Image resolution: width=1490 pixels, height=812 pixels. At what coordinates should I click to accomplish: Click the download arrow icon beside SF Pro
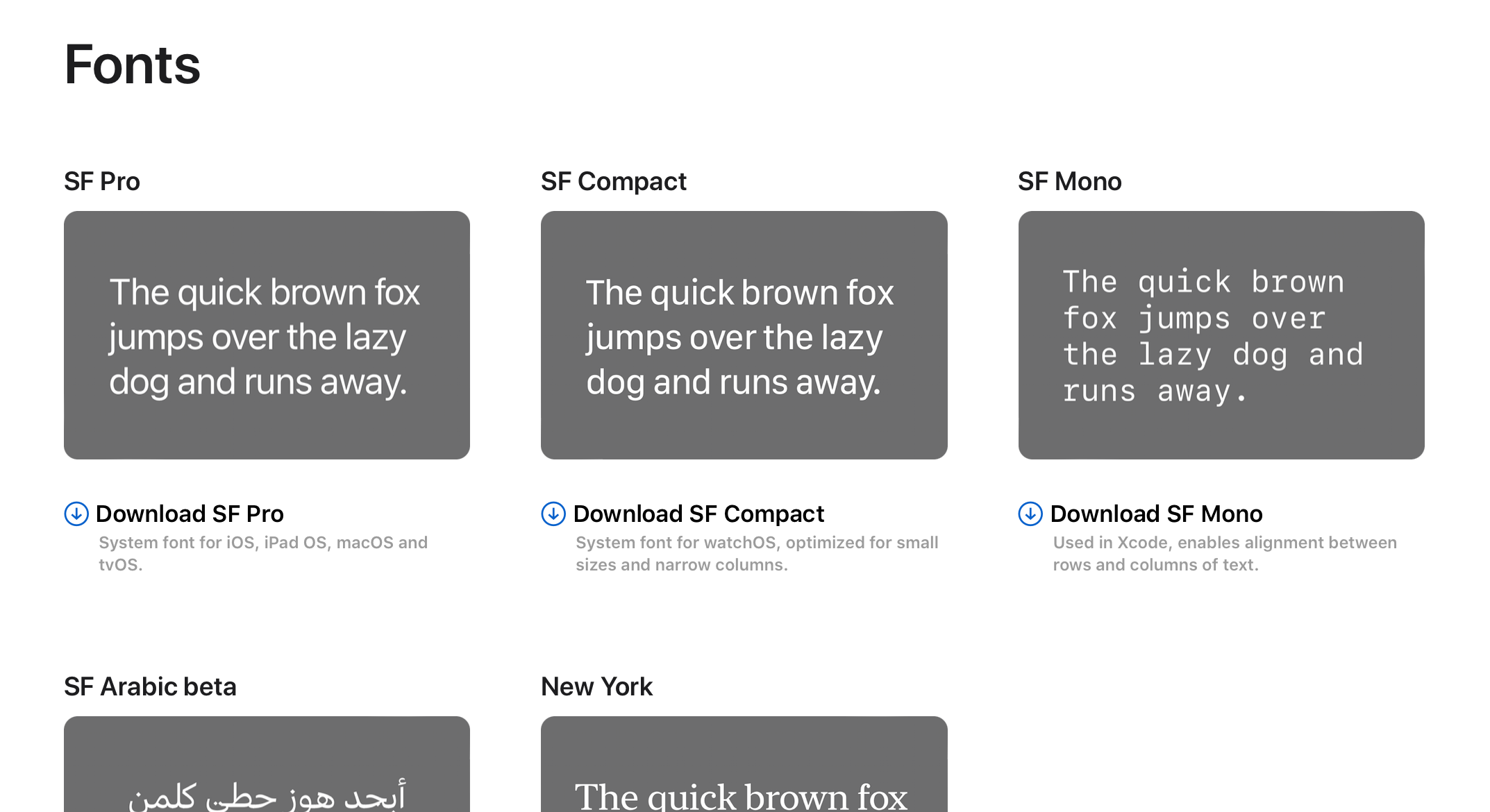click(x=76, y=514)
